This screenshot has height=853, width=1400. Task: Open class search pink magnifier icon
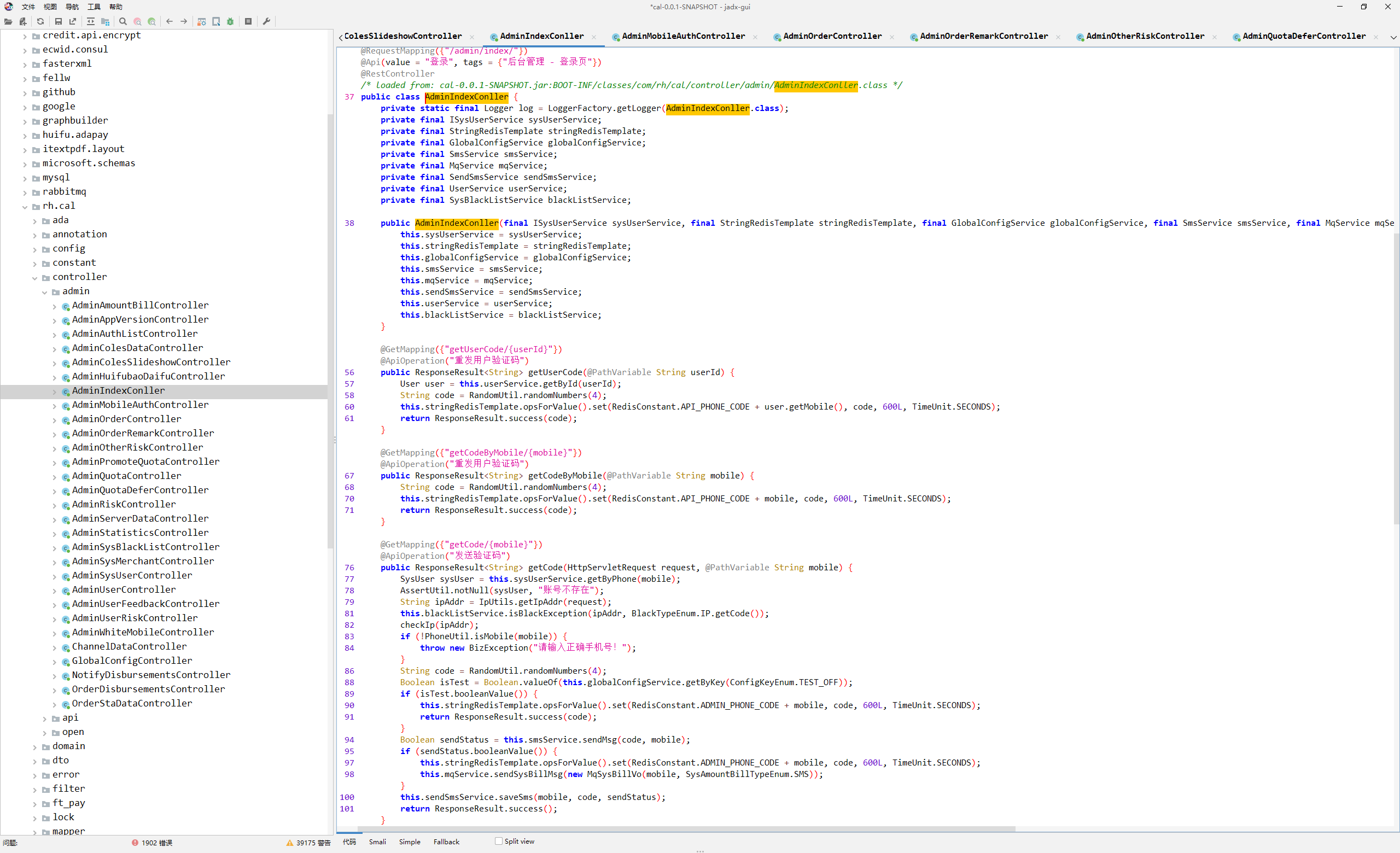pyautogui.click(x=137, y=21)
